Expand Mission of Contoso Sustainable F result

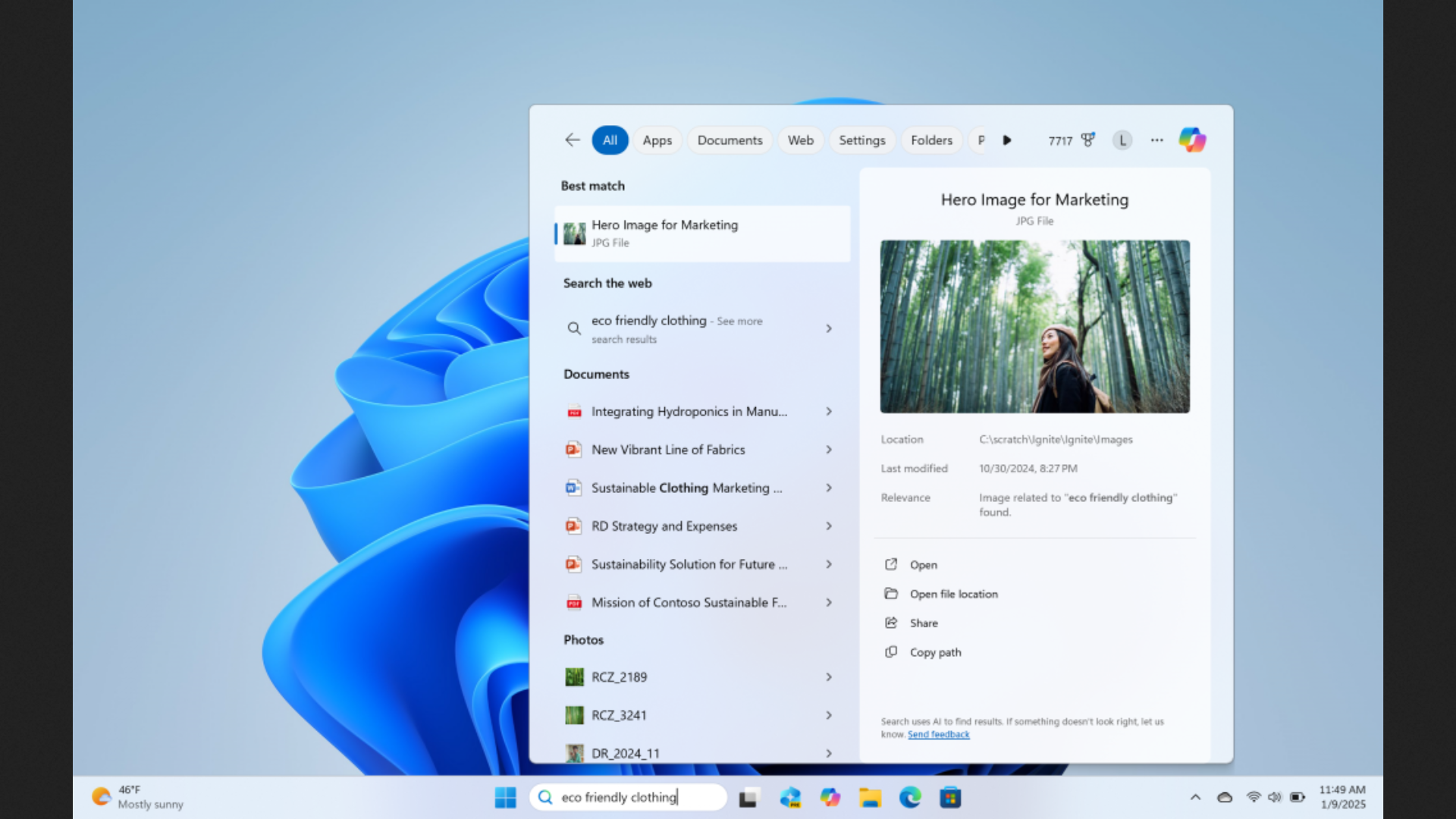tap(829, 602)
